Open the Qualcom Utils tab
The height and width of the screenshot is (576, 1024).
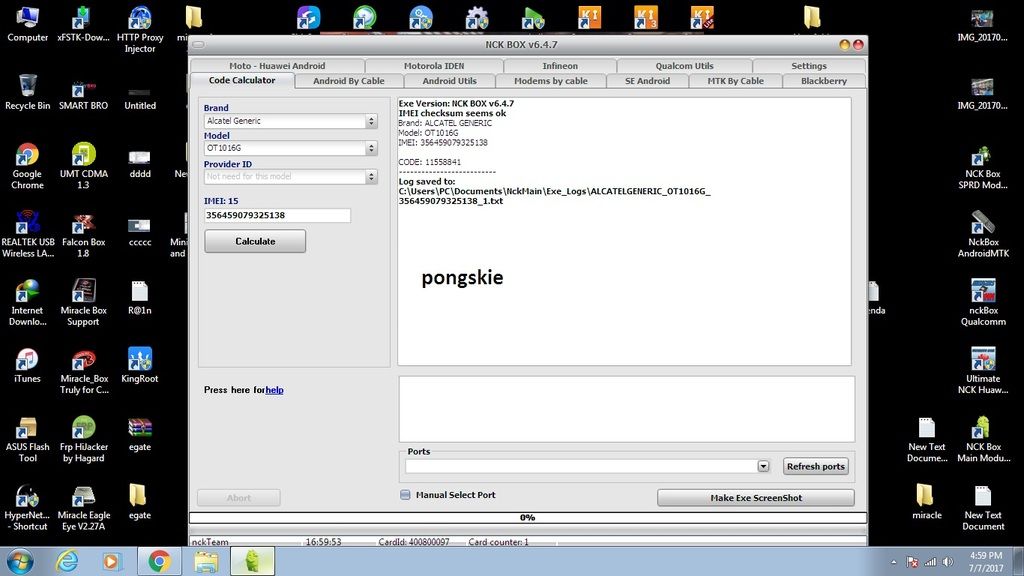[x=684, y=66]
